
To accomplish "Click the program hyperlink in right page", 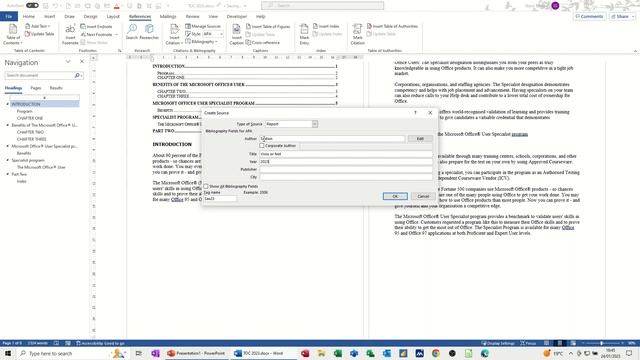I will pos(520,134).
